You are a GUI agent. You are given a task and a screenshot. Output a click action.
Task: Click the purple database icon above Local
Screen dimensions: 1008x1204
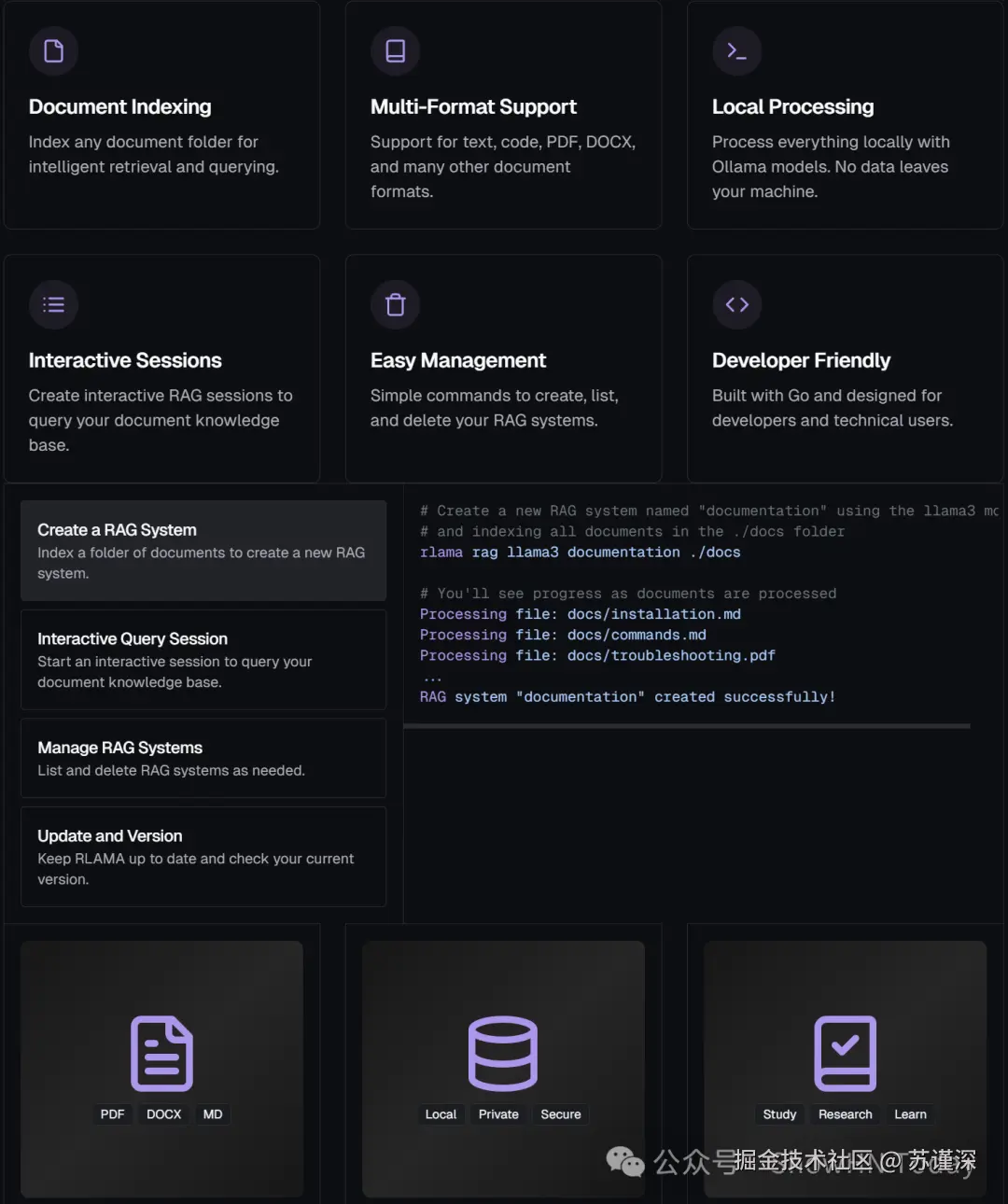(x=503, y=1053)
